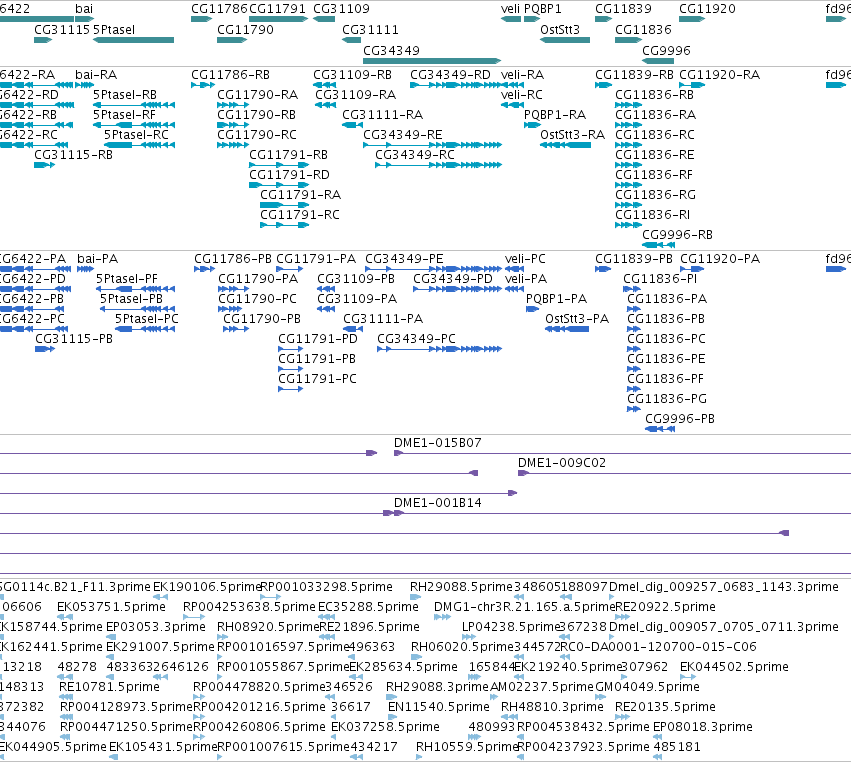
Task: Click transcript label "CG34349-RE"
Action: 403,135
